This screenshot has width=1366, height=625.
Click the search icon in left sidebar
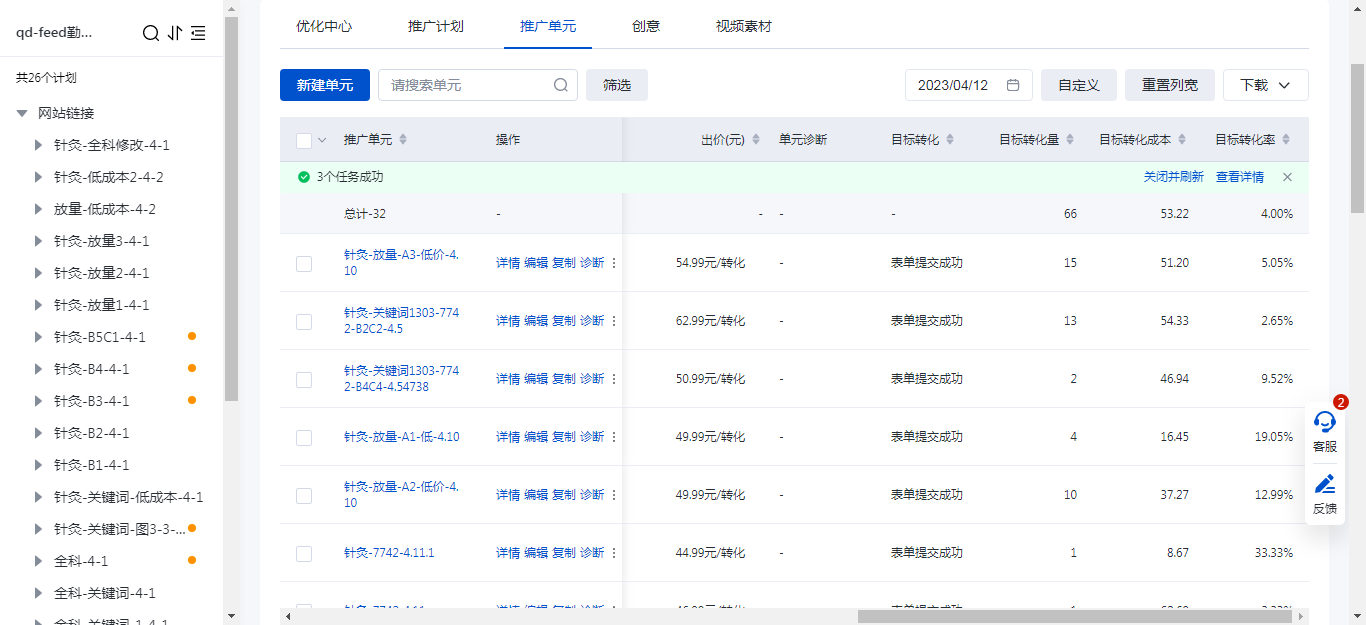(x=151, y=33)
